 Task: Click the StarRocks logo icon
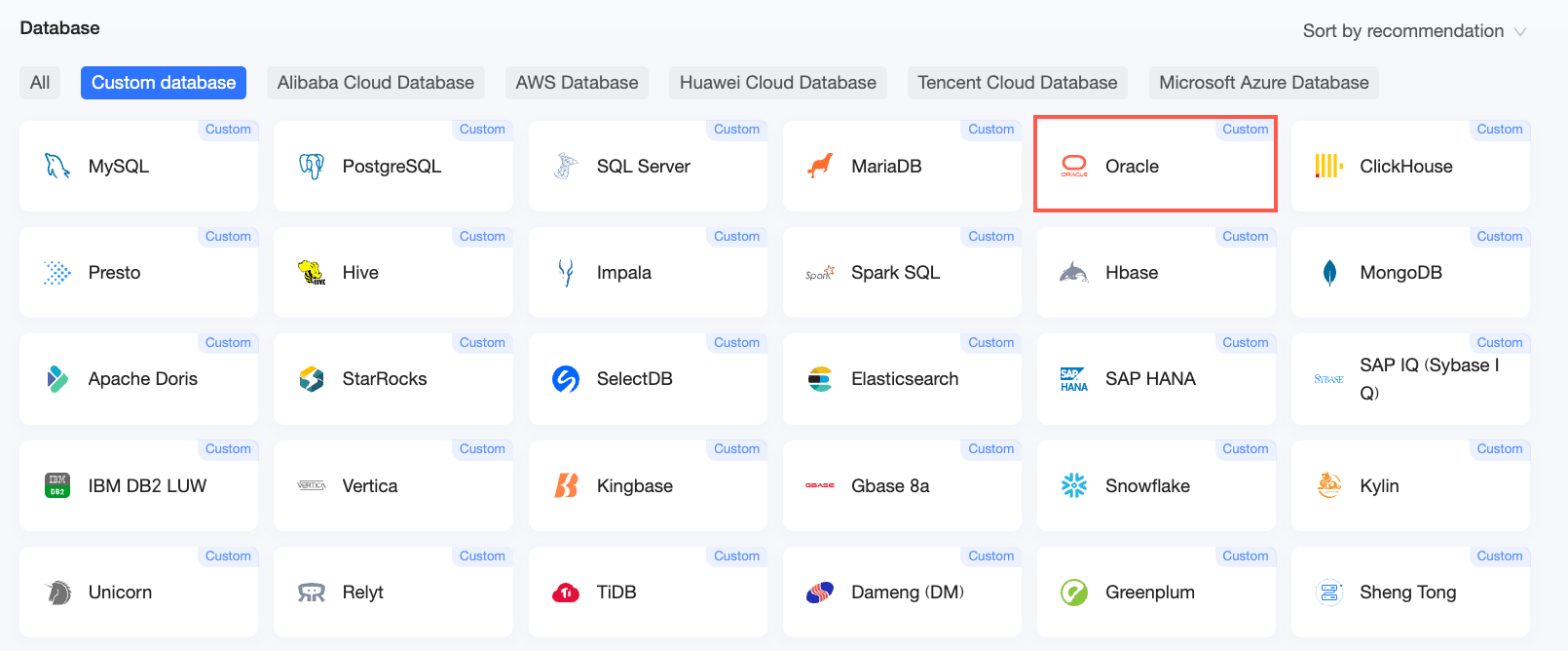(312, 379)
